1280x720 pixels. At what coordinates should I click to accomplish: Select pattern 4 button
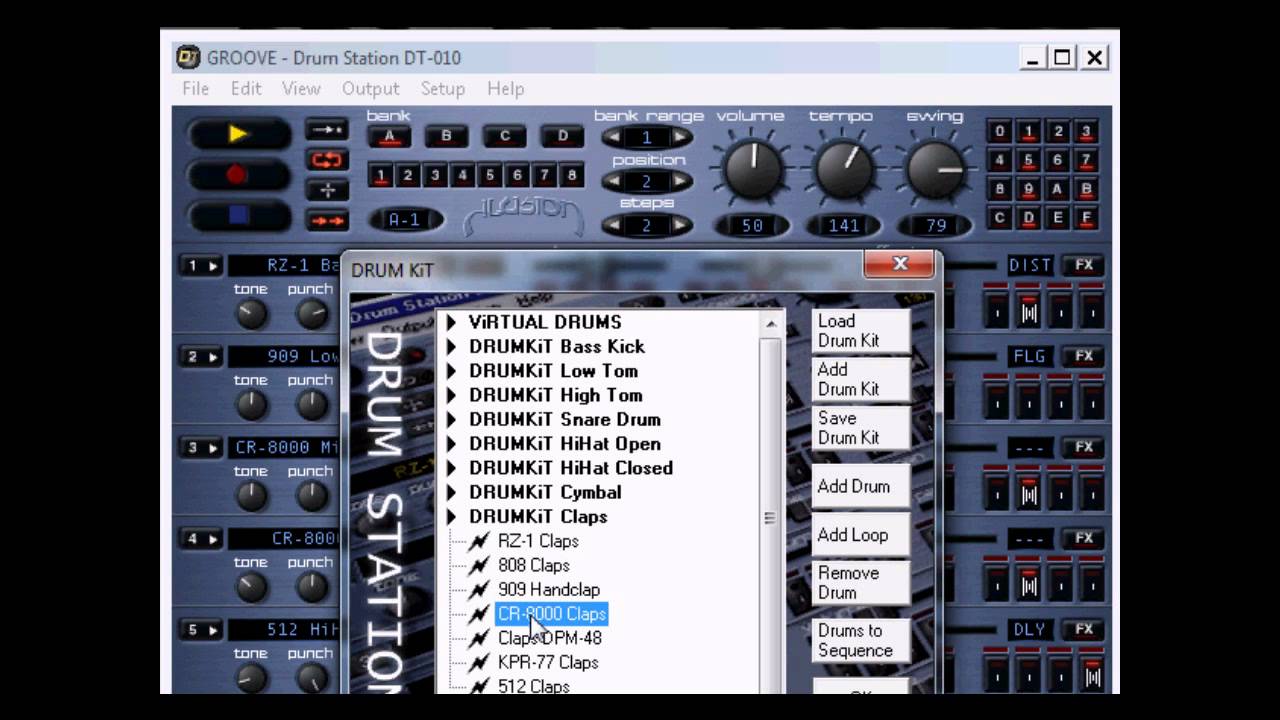point(463,176)
